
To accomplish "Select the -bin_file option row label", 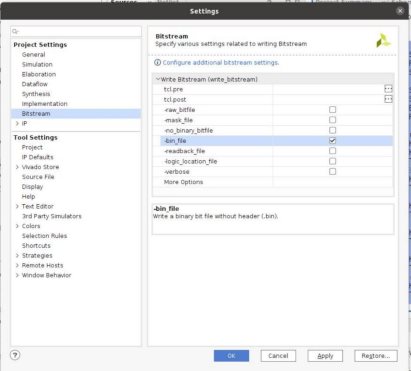I will point(175,140).
